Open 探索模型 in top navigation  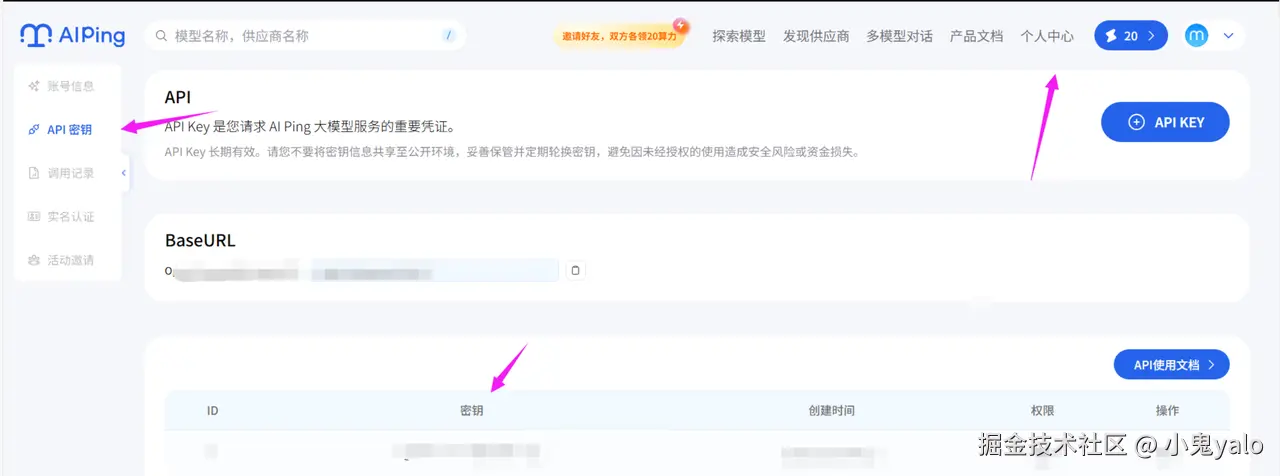pos(739,36)
